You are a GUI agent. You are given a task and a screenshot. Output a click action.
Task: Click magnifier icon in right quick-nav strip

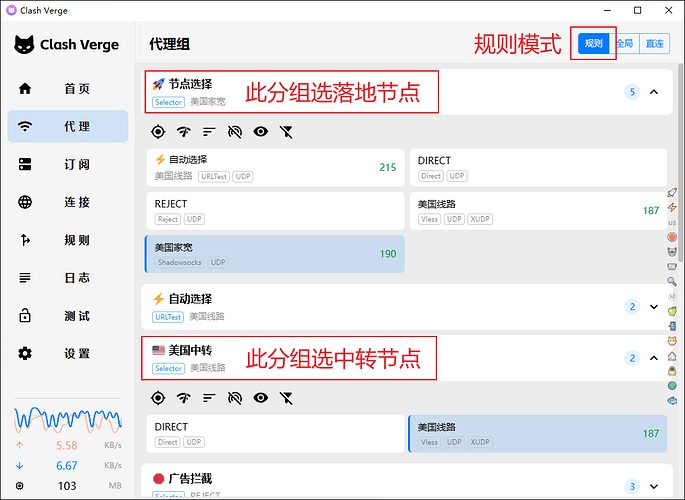click(672, 281)
